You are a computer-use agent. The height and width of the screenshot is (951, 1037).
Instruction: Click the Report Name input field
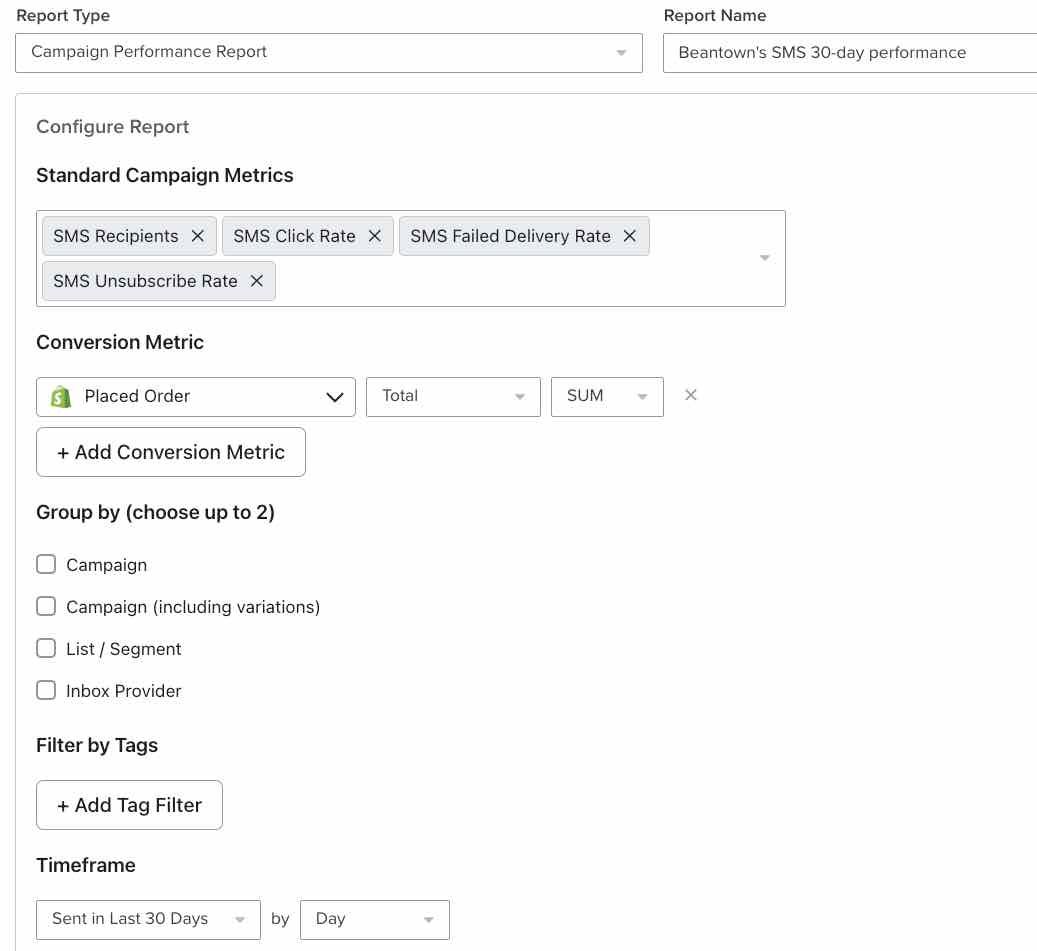tap(850, 52)
